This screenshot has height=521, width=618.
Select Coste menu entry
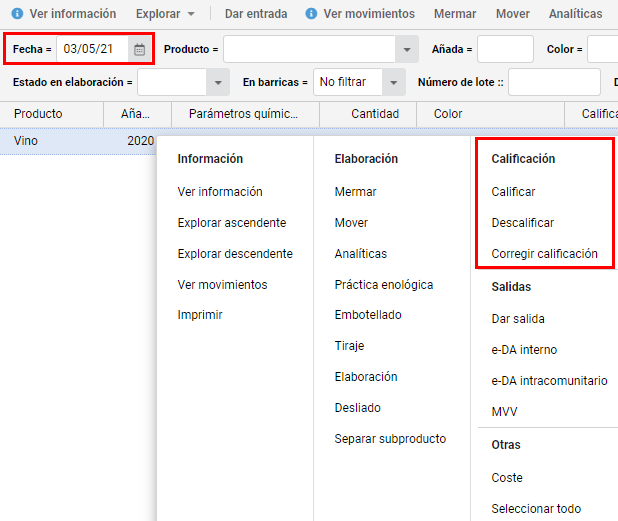pyautogui.click(x=507, y=478)
